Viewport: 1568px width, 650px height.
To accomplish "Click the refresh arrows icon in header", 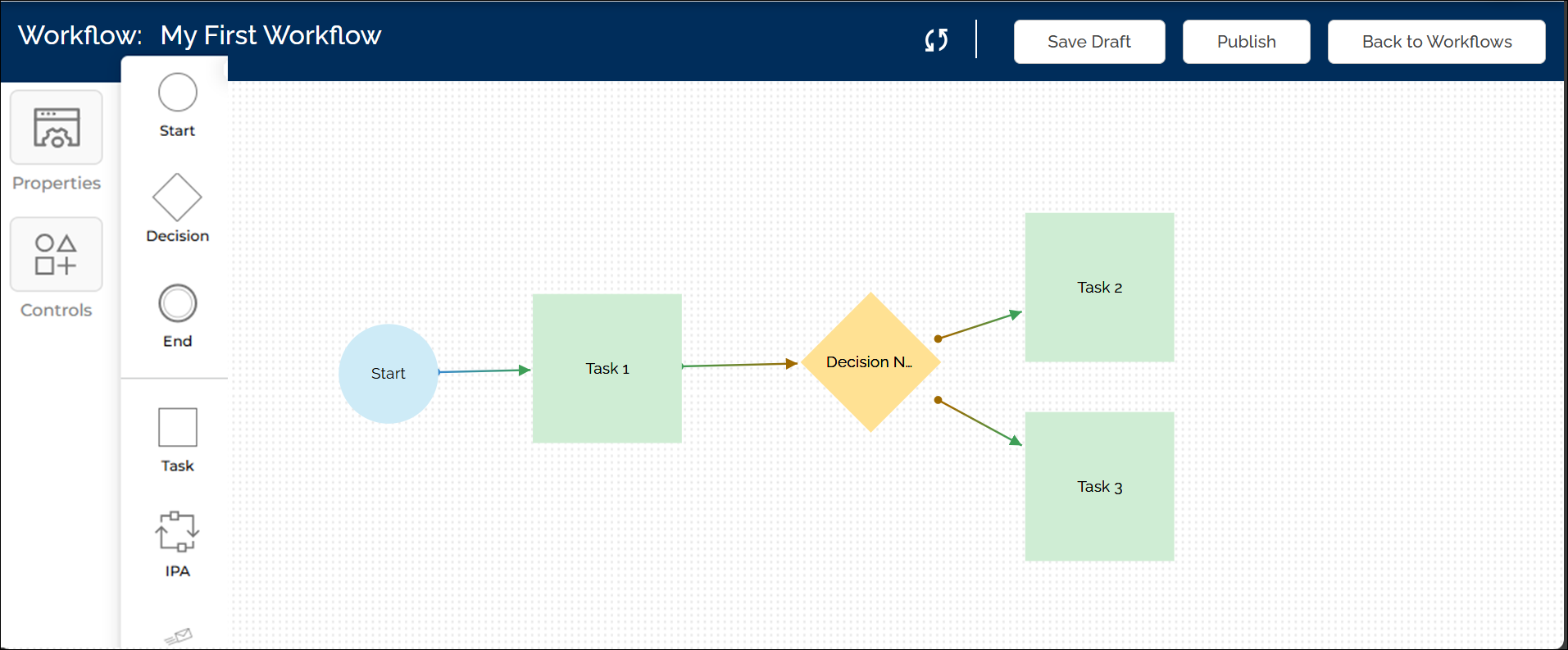I will [x=936, y=40].
